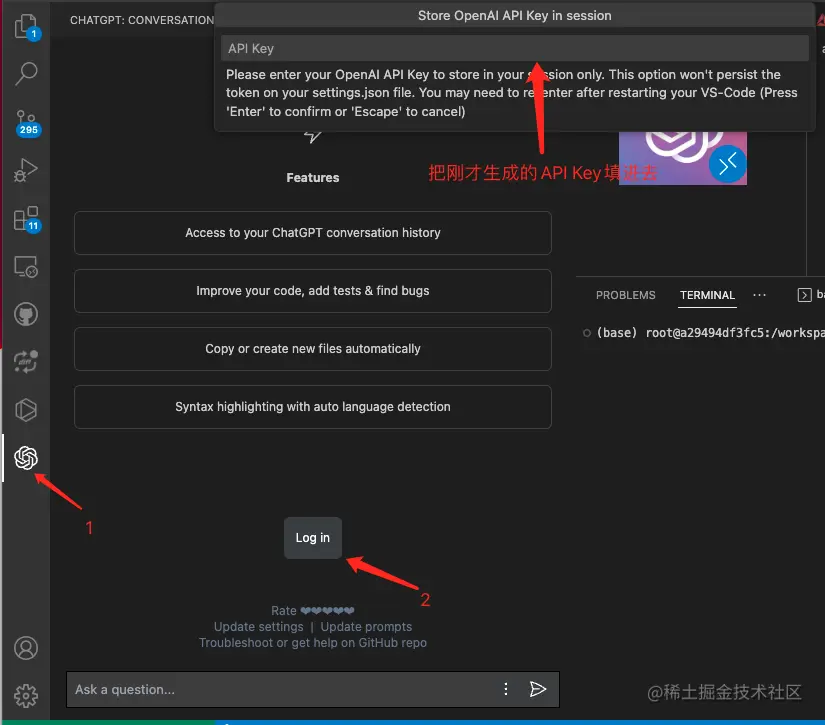The height and width of the screenshot is (725, 825).
Task: Click the blue remote connection circle icon
Action: click(x=728, y=164)
